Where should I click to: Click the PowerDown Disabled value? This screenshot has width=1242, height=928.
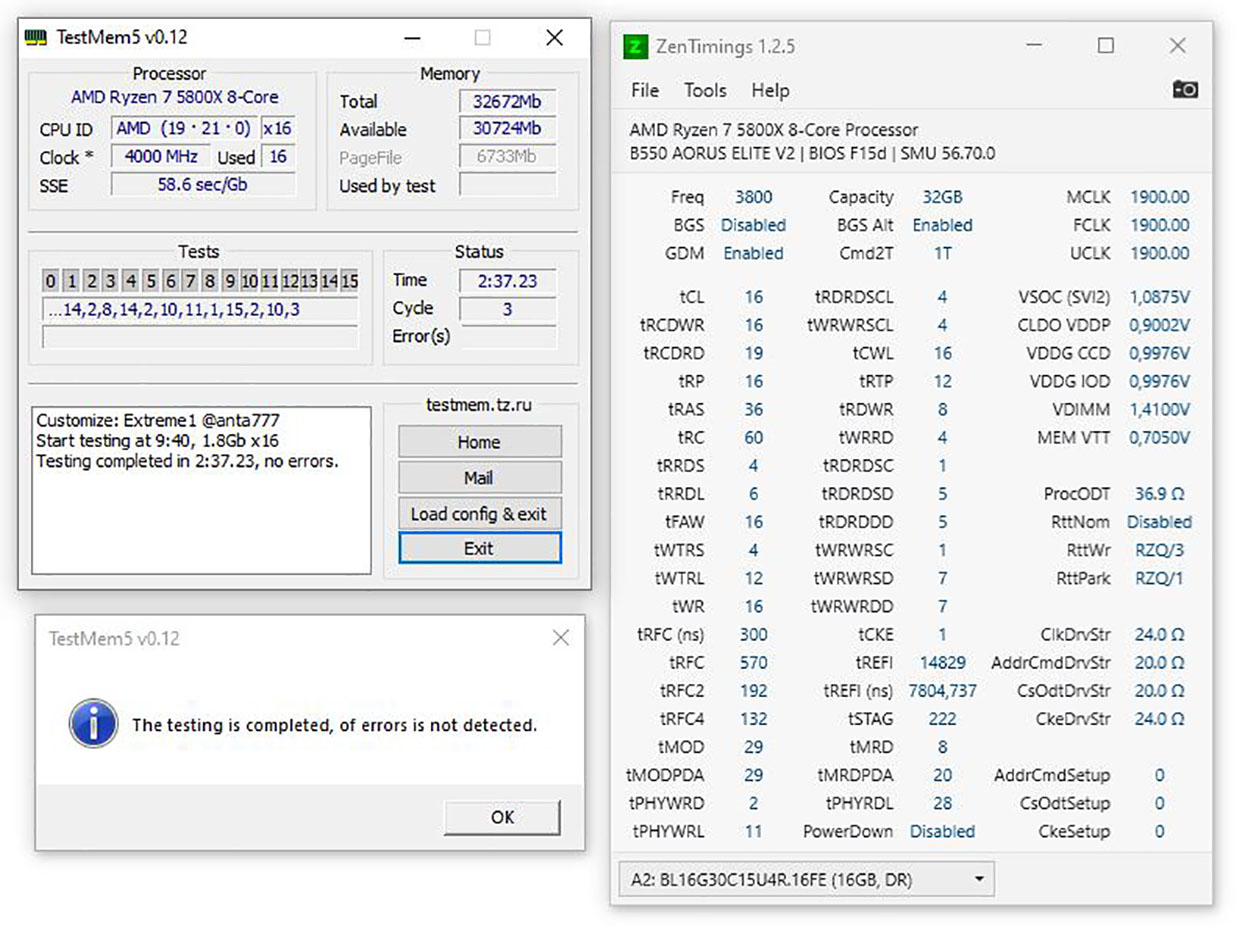click(x=942, y=832)
